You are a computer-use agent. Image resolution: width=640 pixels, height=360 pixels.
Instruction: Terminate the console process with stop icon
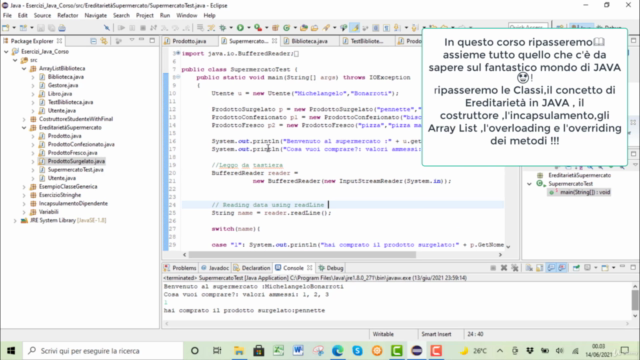point(493,268)
